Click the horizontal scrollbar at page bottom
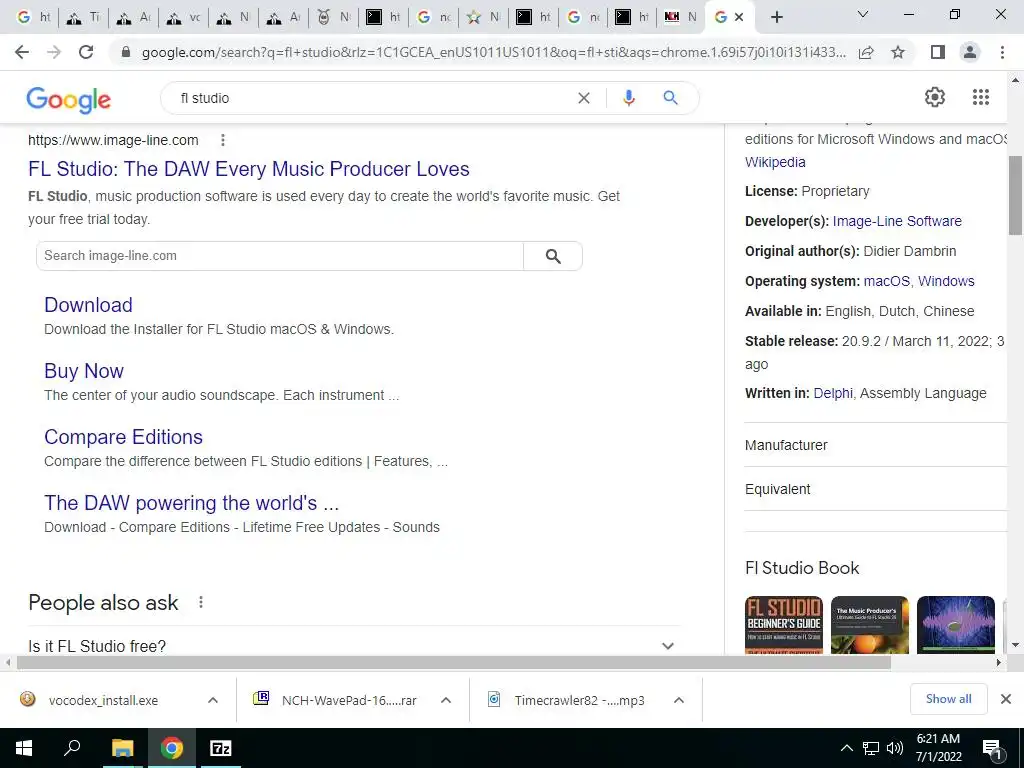This screenshot has height=768, width=1024. 454,662
